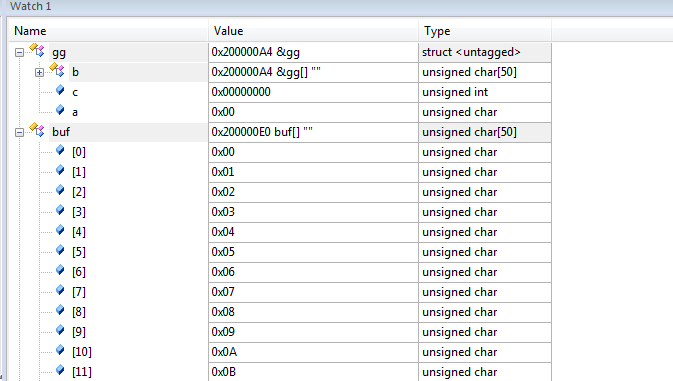
Task: Click value 0x00000000 of c
Action: click(241, 92)
